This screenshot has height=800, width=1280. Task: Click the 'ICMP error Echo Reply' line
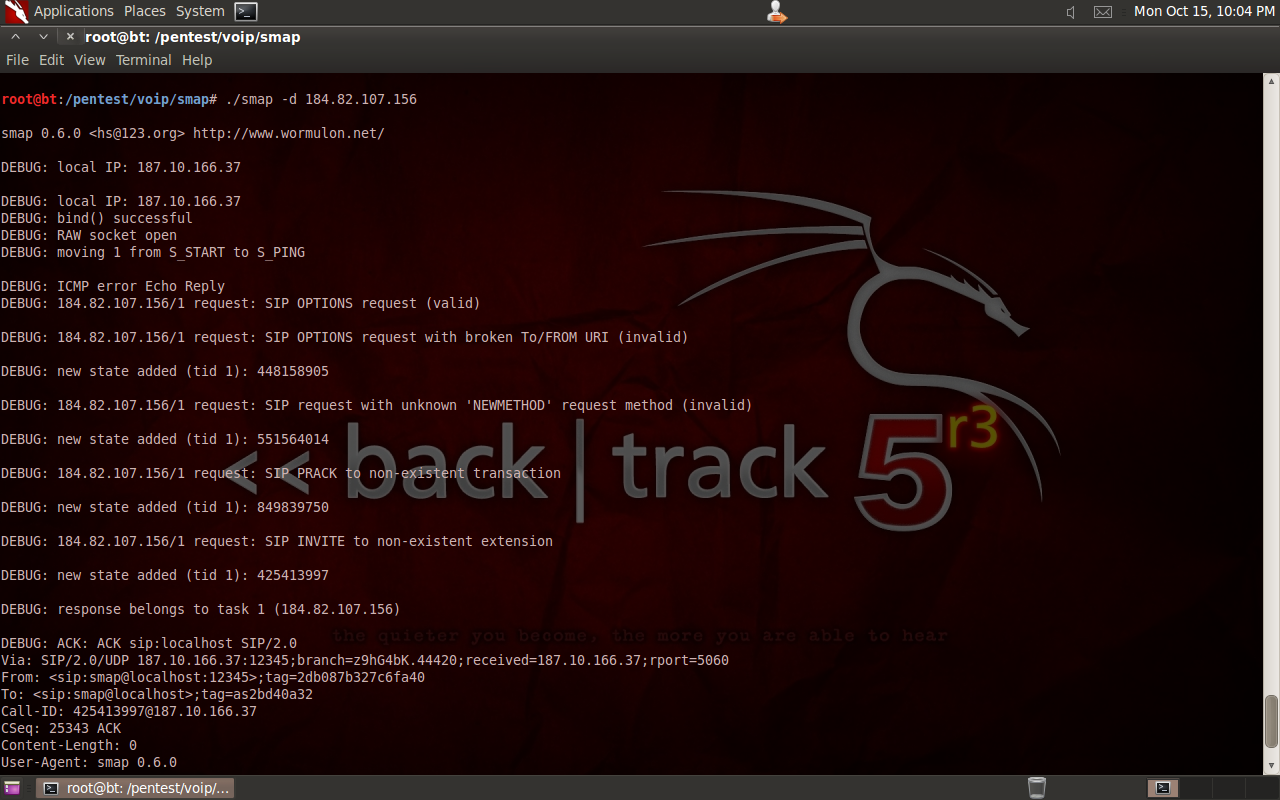113,286
